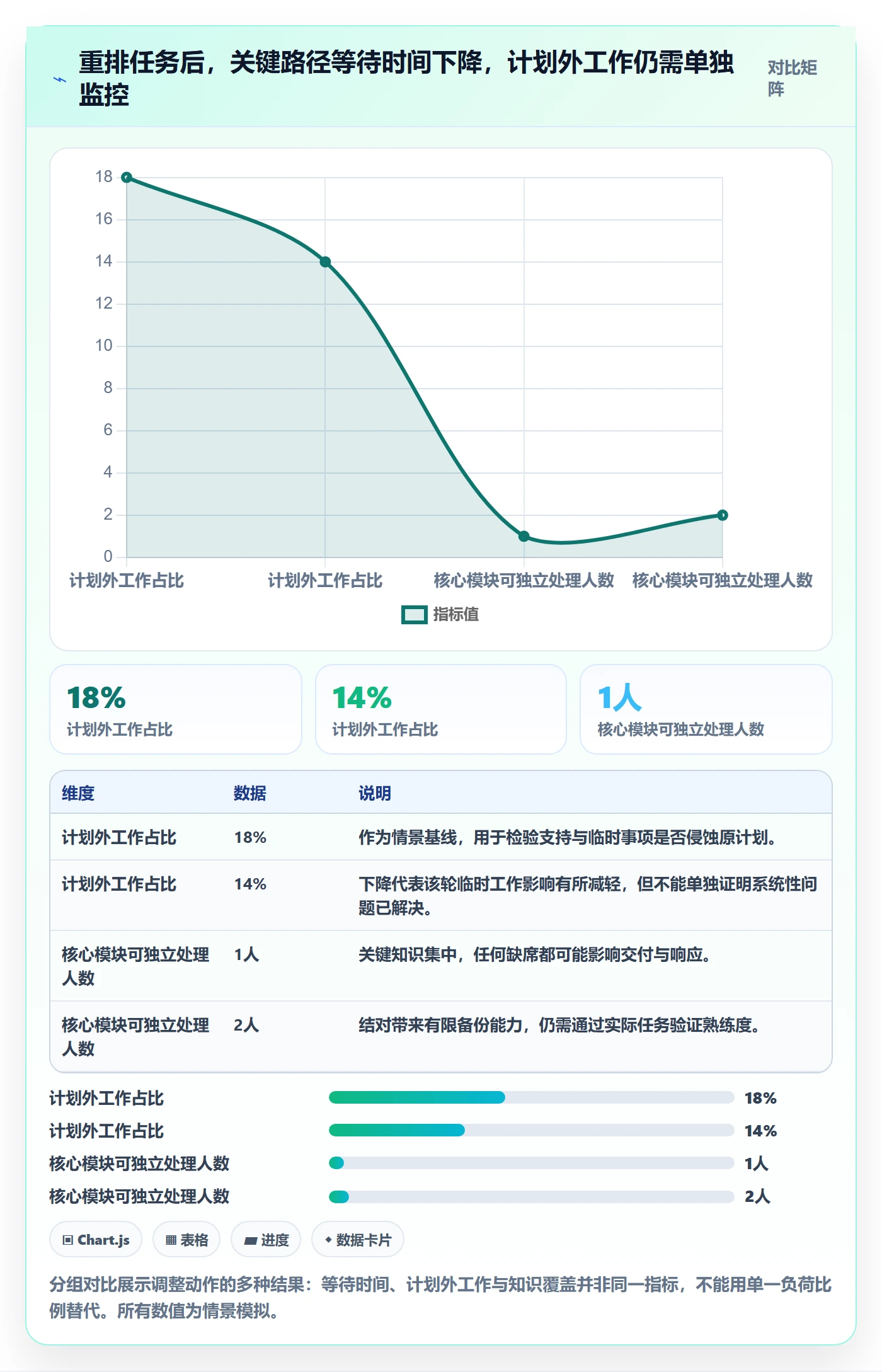Select the 数据卡片 chip
The image size is (882, 1372).
(358, 1240)
